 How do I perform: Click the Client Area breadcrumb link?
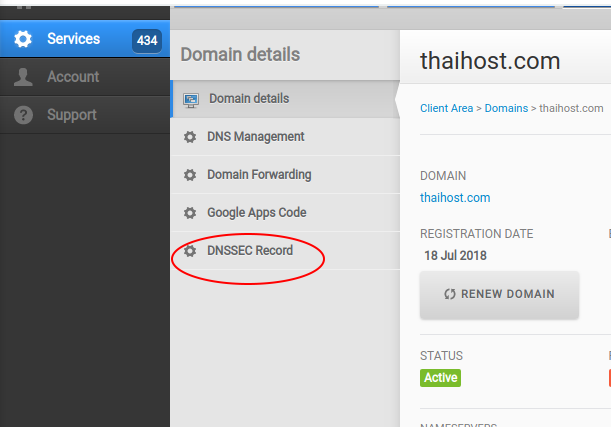[447, 108]
